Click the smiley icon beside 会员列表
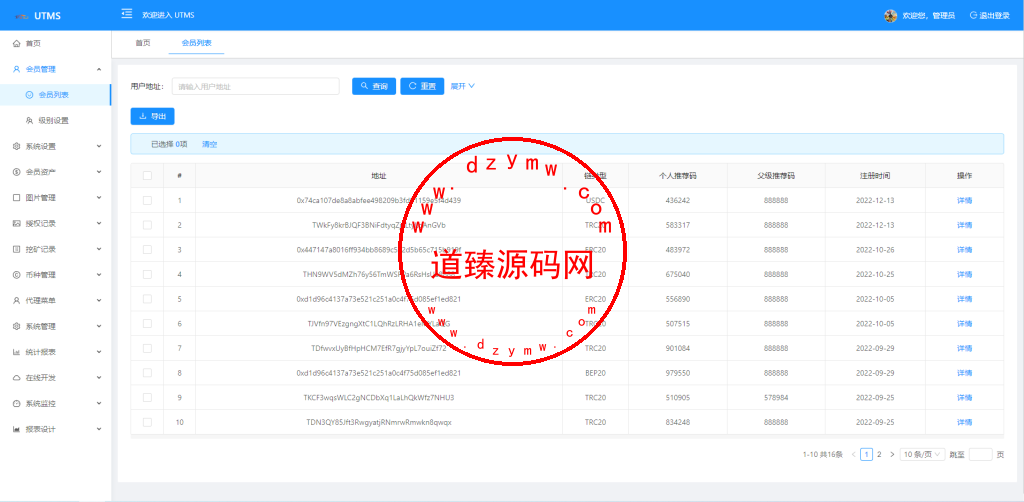This screenshot has width=1024, height=502. click(x=29, y=95)
